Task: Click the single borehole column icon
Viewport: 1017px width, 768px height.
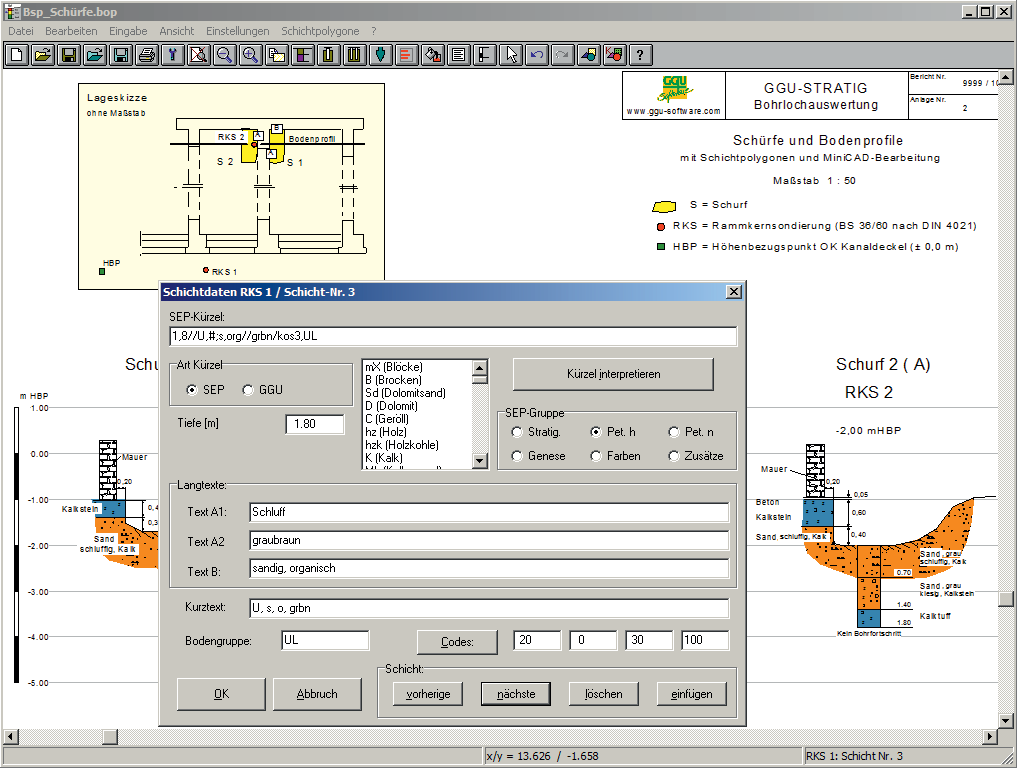Action: 328,55
